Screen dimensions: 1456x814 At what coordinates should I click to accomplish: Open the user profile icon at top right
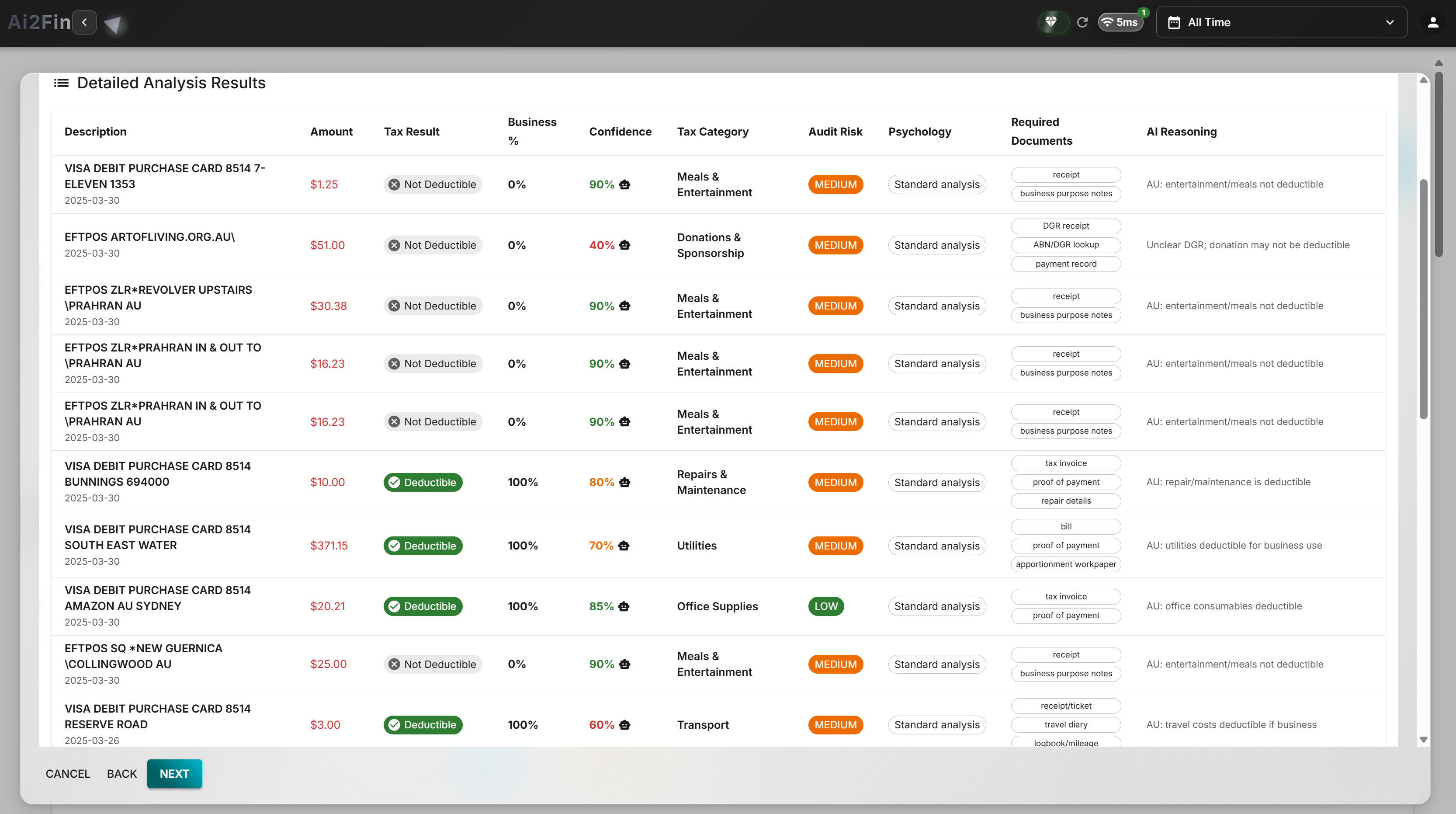coord(1433,22)
